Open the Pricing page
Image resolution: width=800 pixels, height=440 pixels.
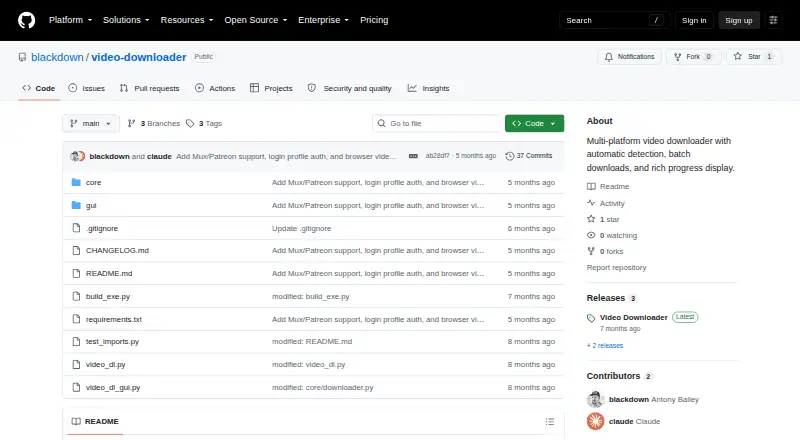(x=374, y=20)
